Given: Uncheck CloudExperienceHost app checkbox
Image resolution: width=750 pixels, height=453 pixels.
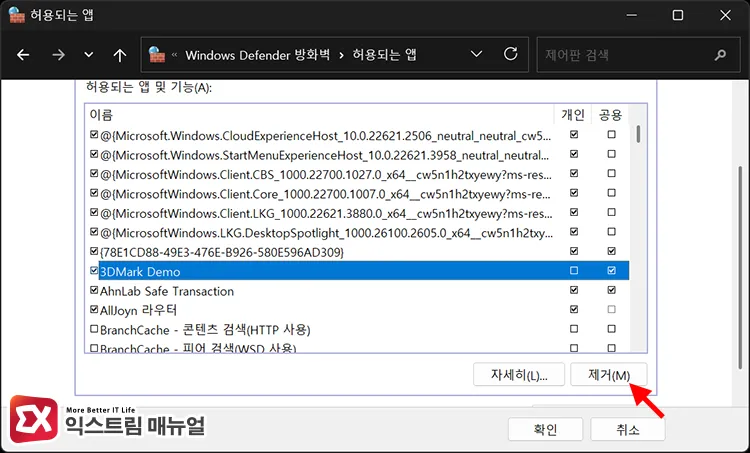Looking at the screenshot, I should click(x=94, y=135).
